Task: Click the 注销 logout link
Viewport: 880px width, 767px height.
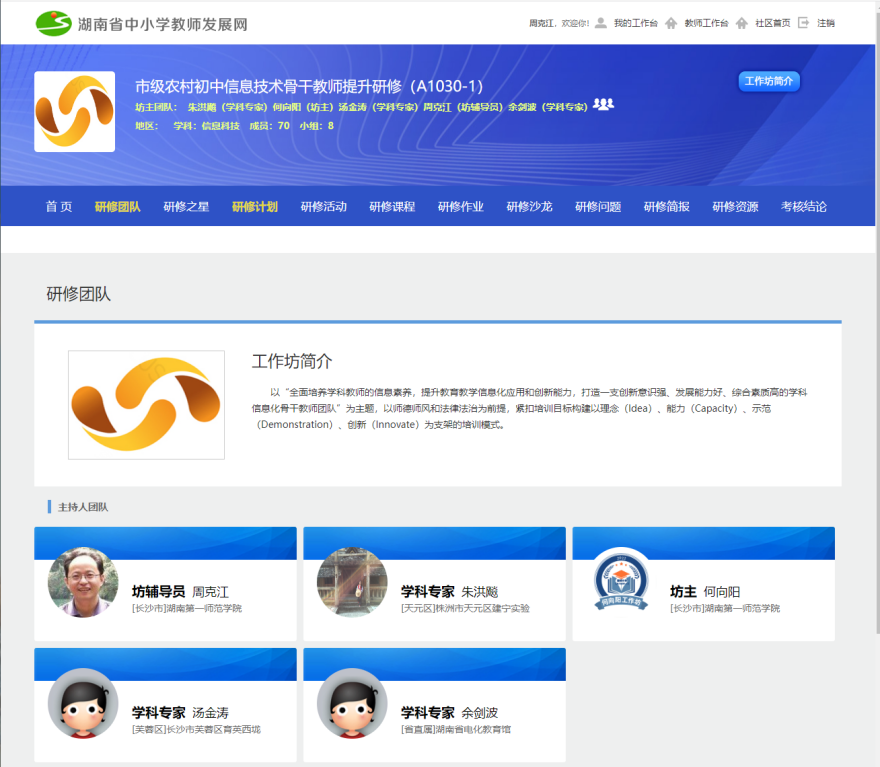Action: tap(826, 23)
